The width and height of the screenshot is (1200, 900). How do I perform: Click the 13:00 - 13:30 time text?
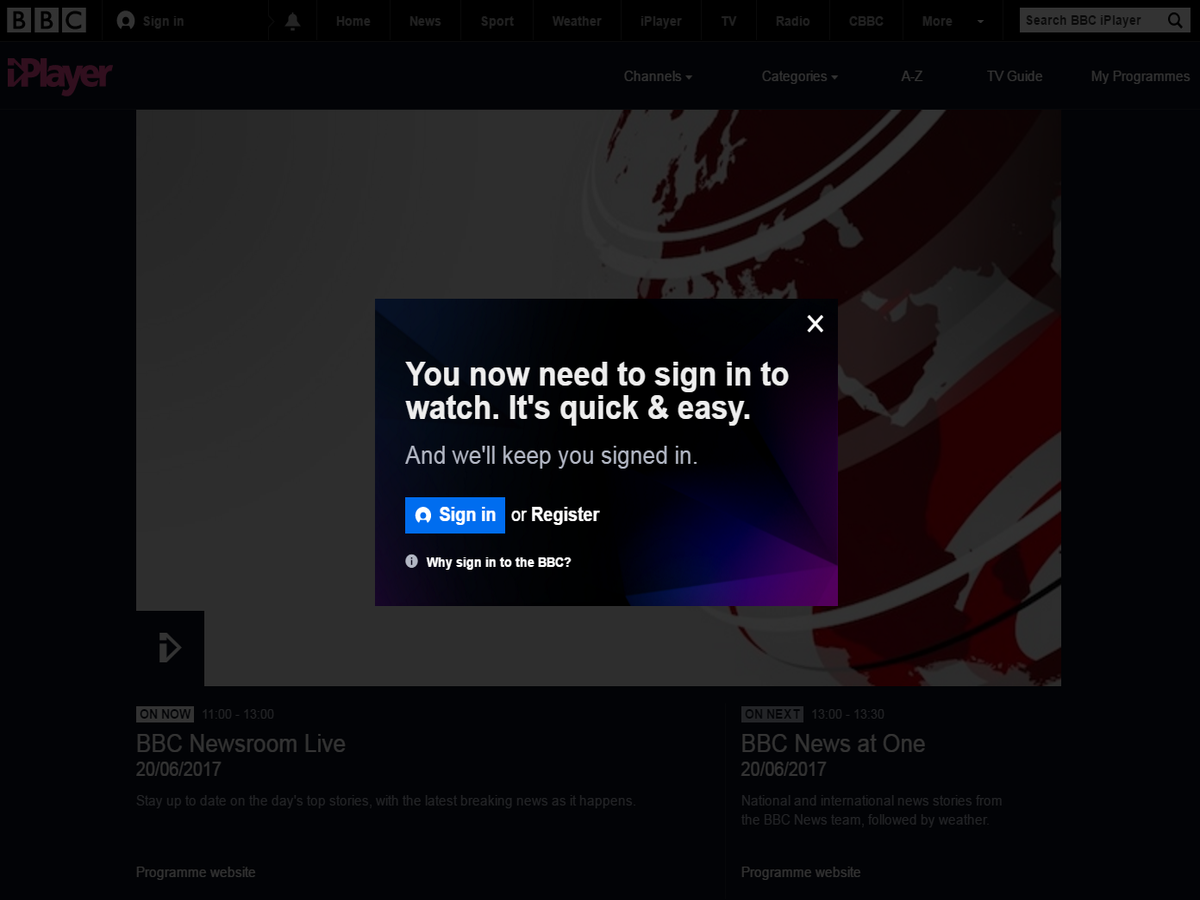(x=848, y=714)
